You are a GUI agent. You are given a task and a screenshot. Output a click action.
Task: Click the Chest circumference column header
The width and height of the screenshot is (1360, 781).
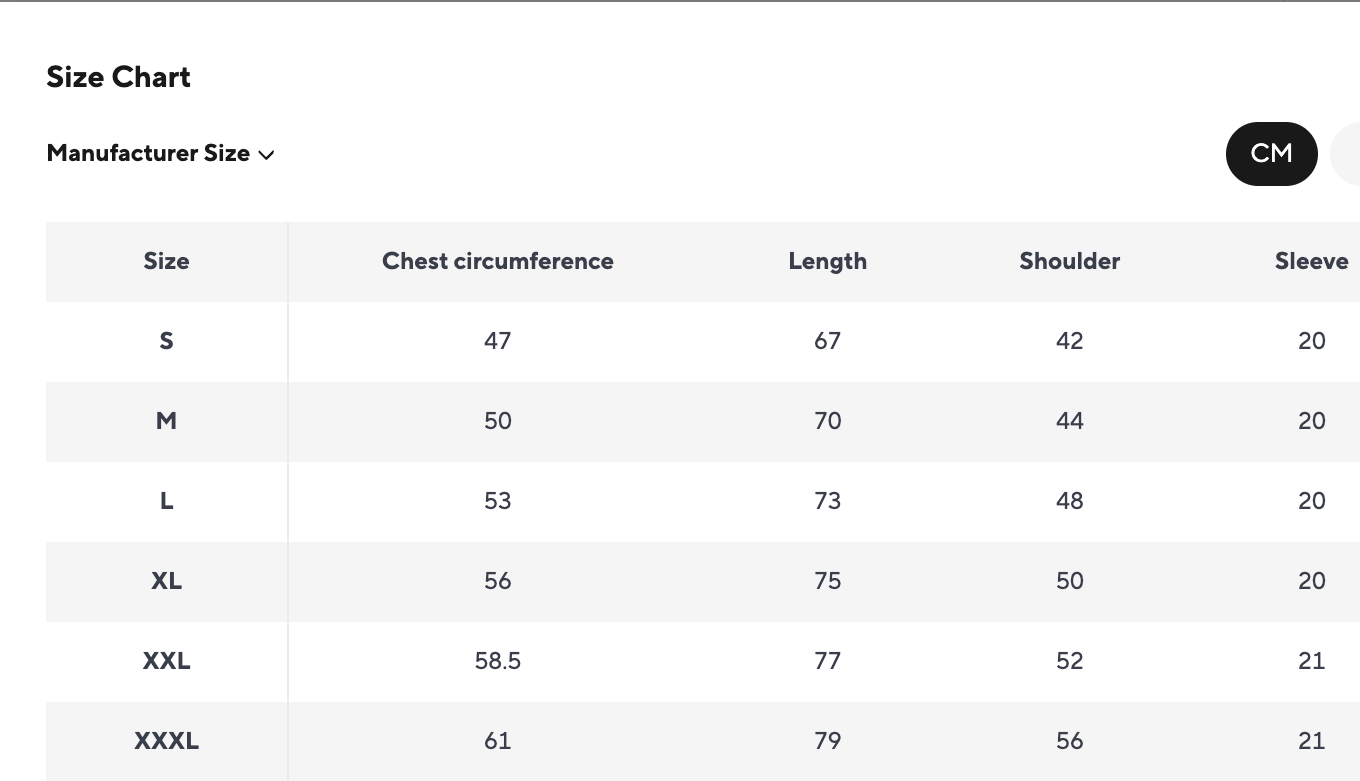[497, 261]
